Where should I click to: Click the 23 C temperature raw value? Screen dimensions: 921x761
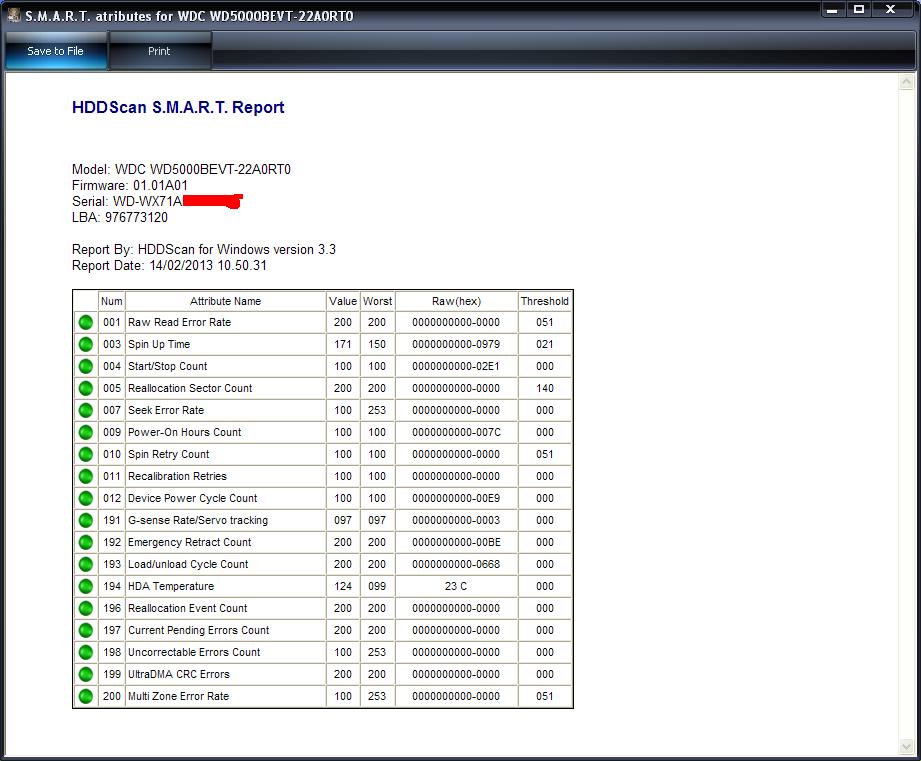456,587
